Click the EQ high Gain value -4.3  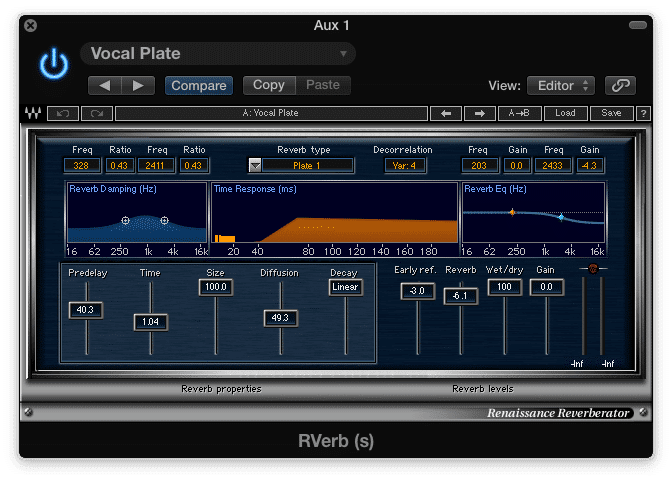coord(590,165)
